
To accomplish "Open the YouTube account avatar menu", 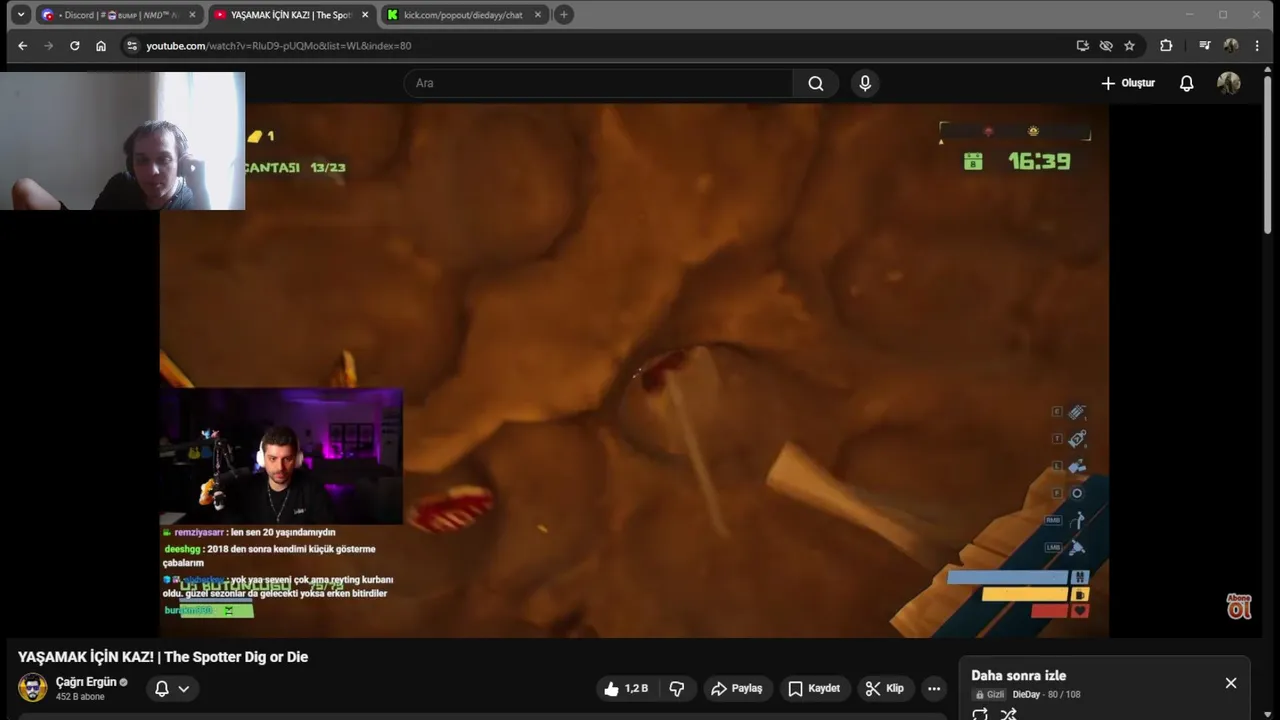I will [1229, 83].
